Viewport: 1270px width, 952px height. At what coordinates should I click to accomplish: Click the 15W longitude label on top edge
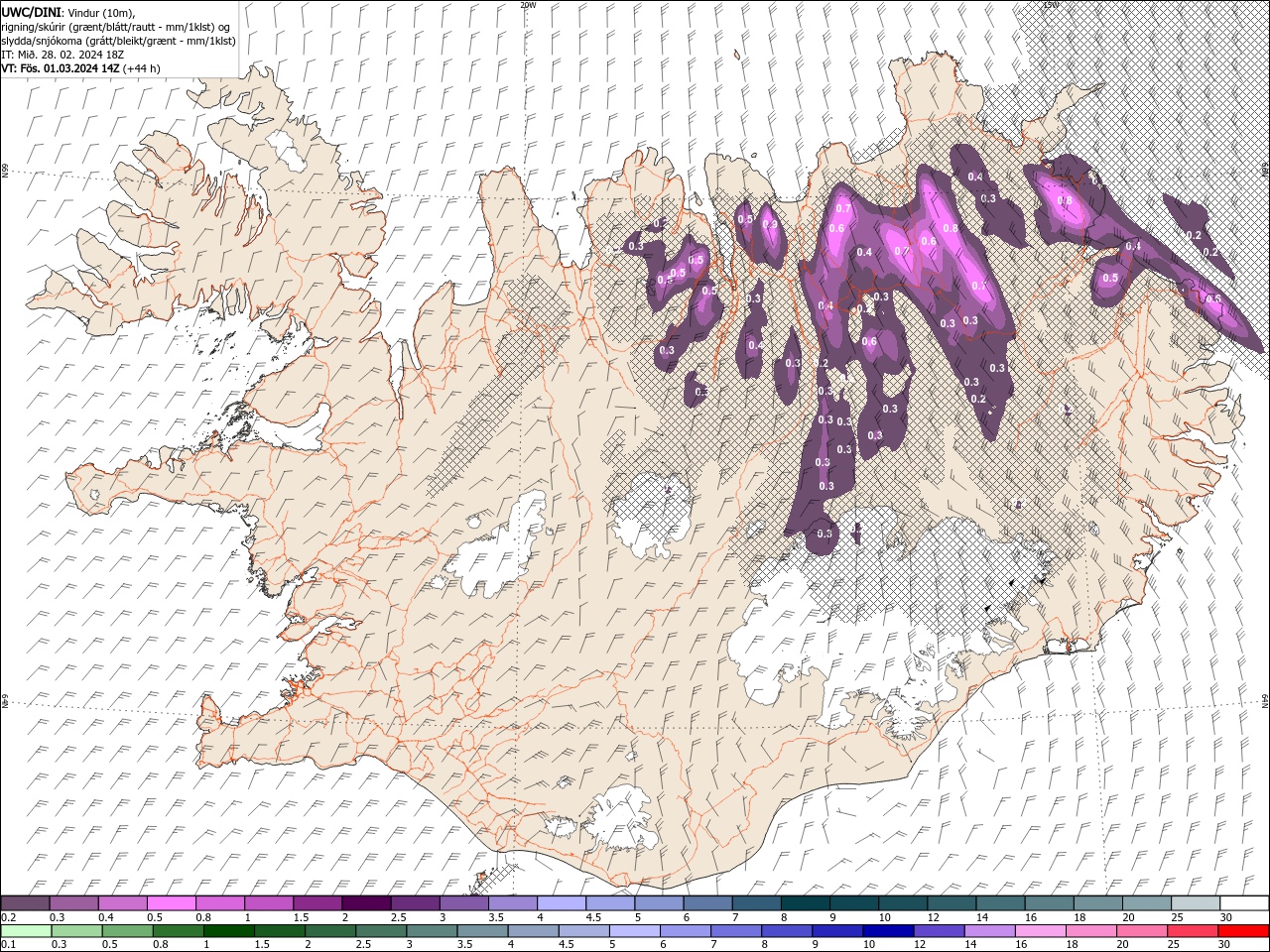pyautogui.click(x=1051, y=5)
